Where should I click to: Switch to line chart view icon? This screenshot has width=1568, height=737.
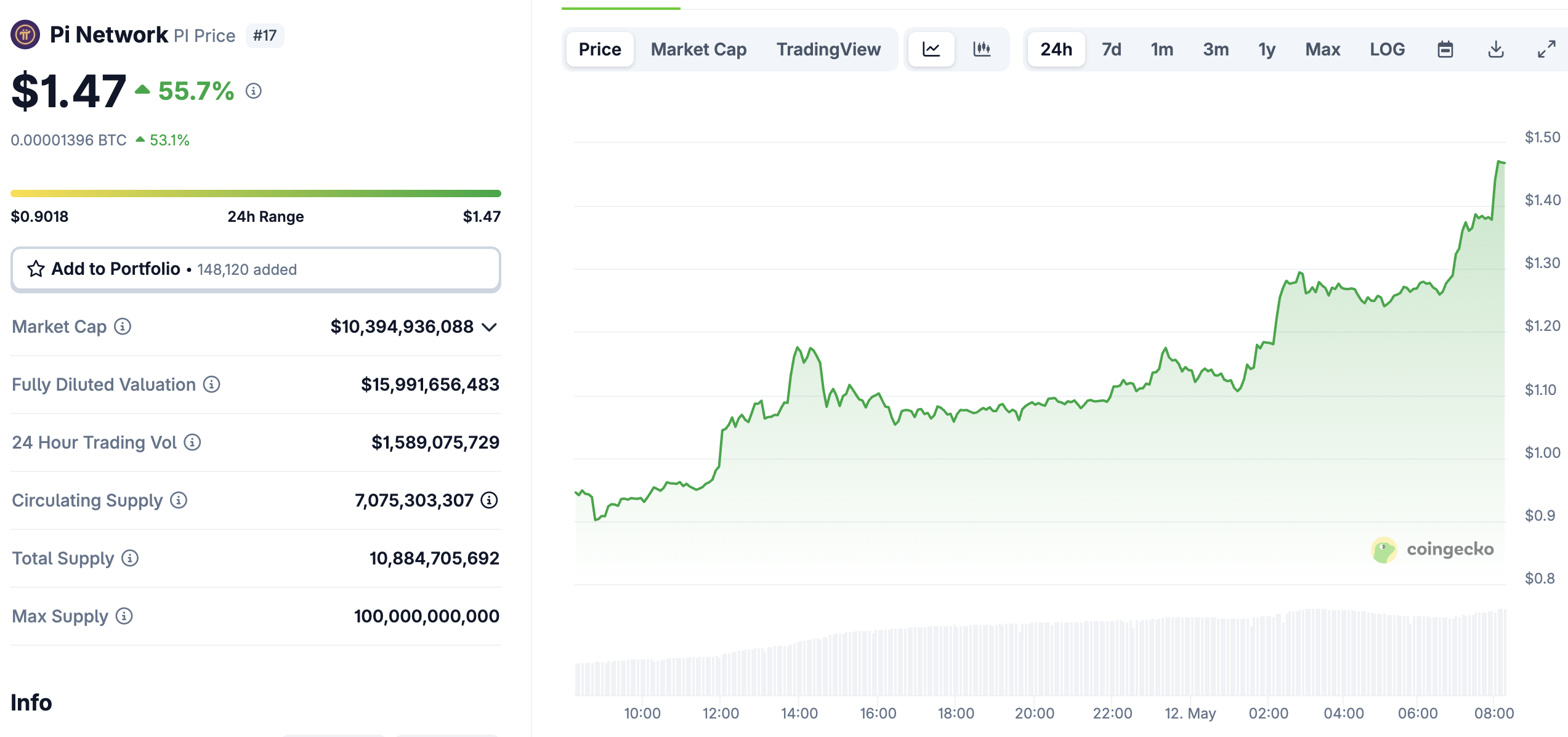point(931,49)
